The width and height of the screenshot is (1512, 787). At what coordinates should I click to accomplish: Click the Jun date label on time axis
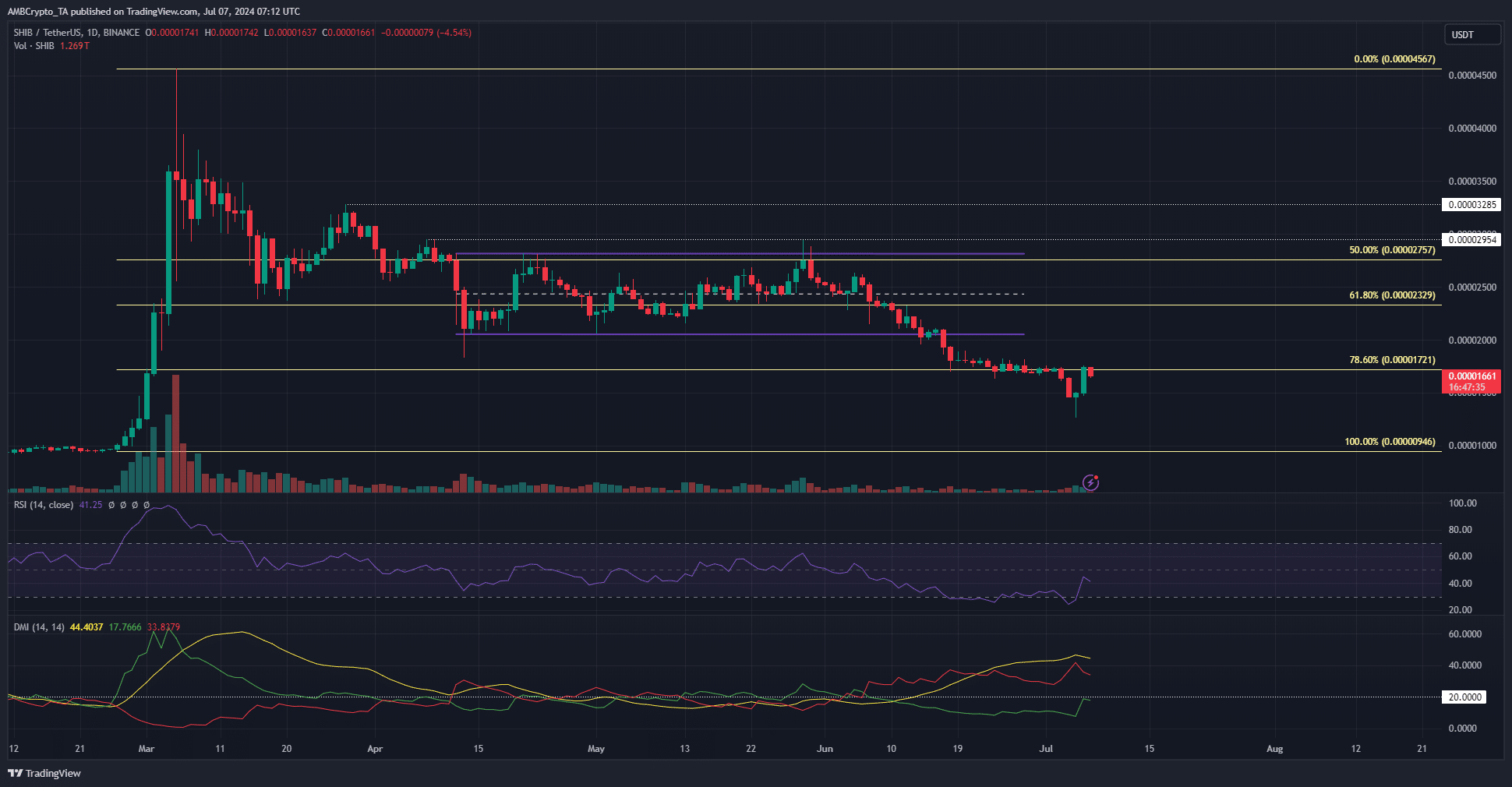825,749
